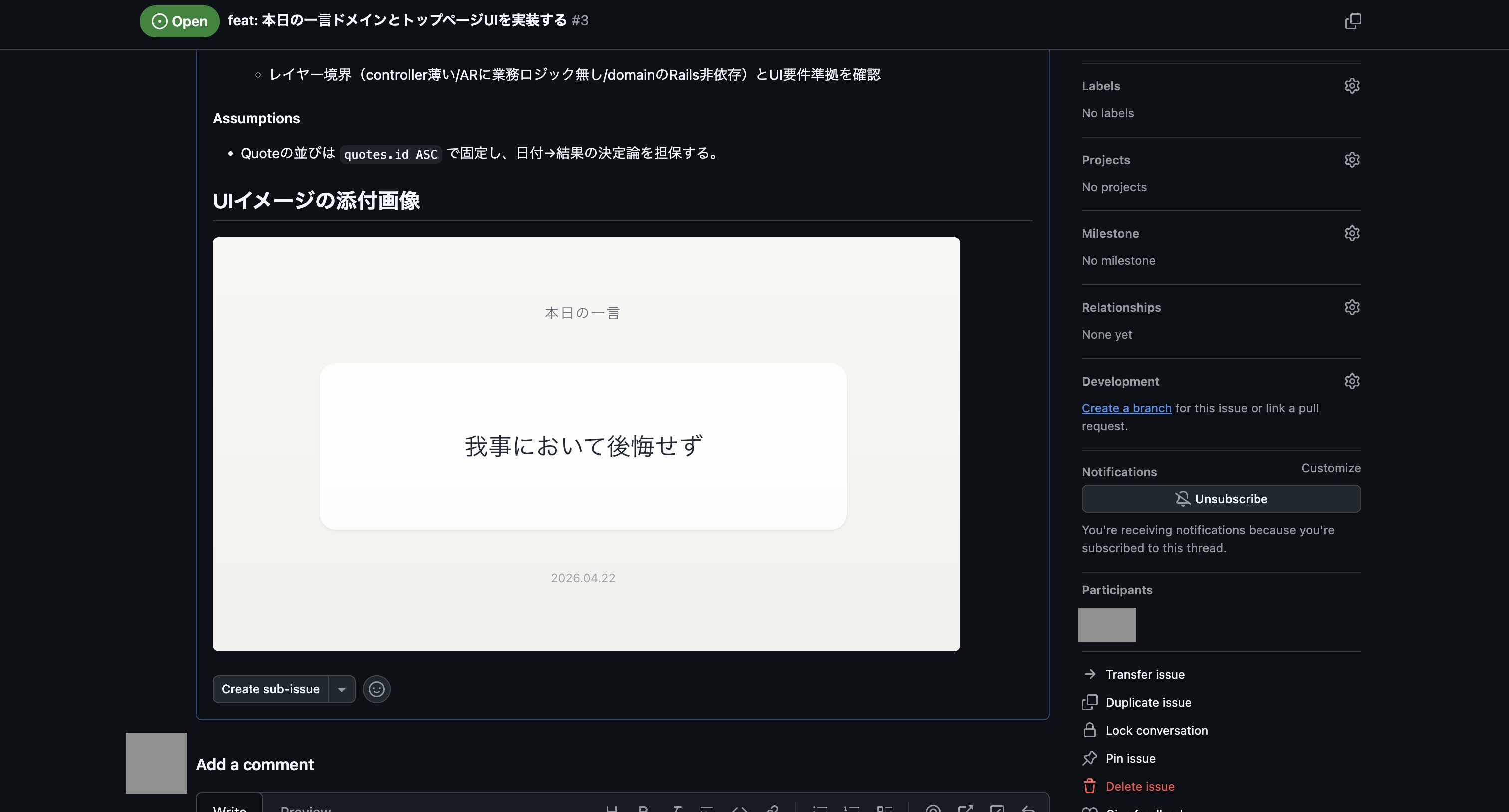Select Transfer issue option
The image size is (1509, 812).
(1144, 674)
